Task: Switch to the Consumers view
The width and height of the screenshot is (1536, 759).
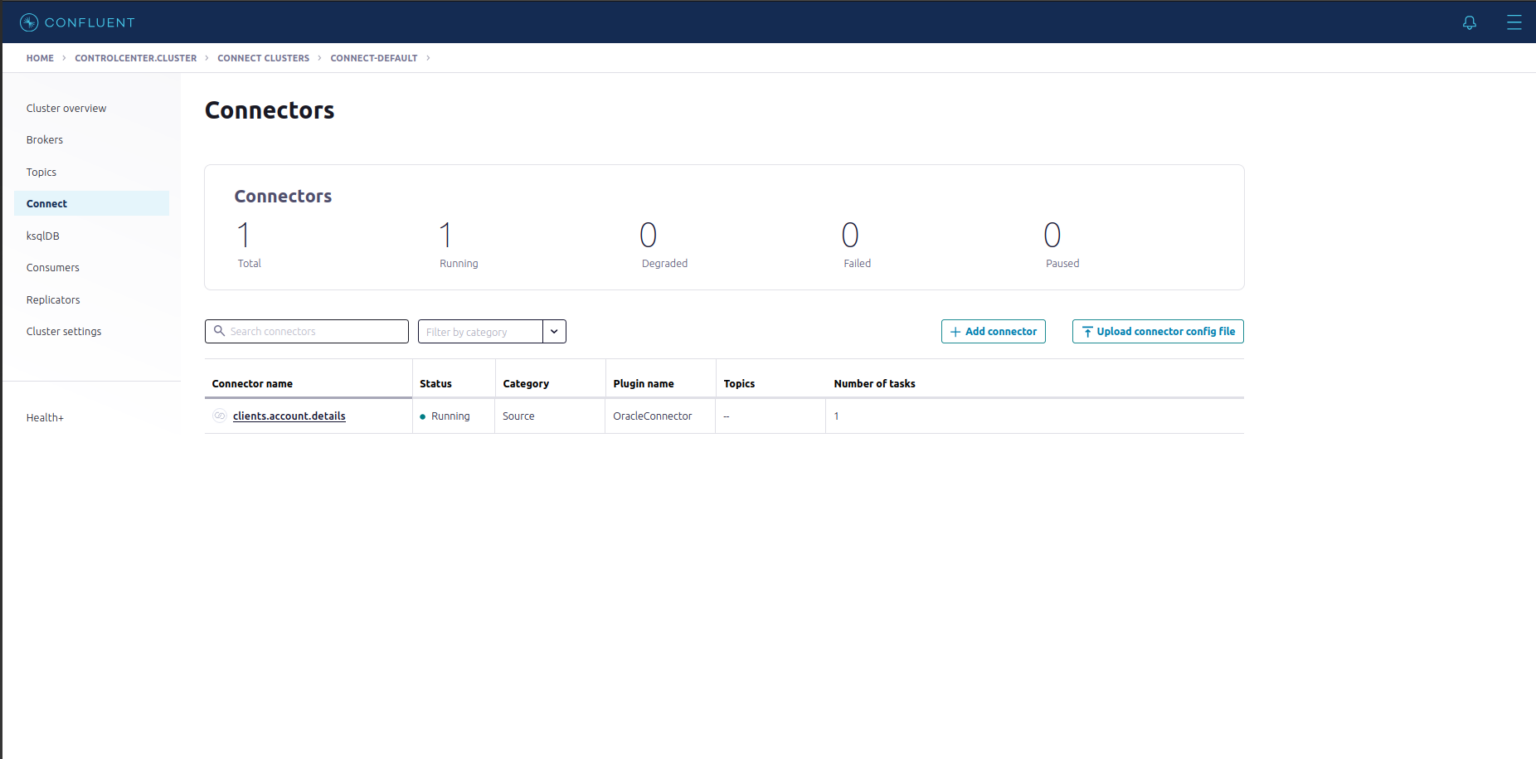Action: [52, 267]
